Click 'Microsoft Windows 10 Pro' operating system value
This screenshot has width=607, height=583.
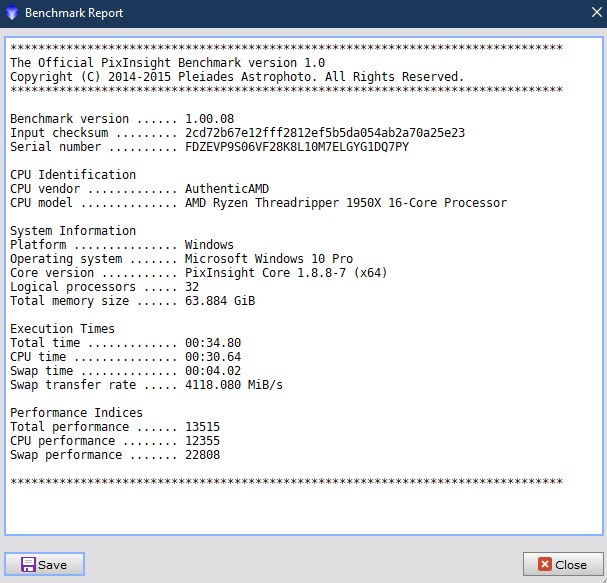pyautogui.click(x=269, y=259)
